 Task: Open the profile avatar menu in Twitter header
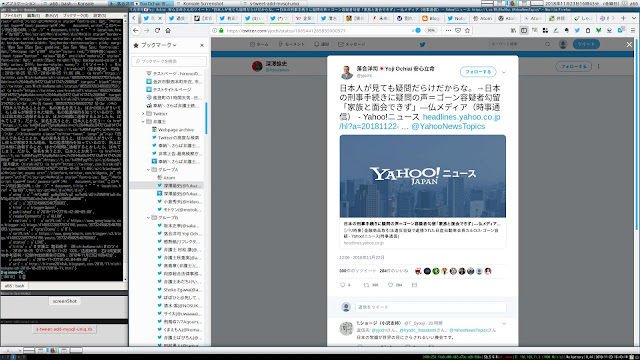point(563,44)
